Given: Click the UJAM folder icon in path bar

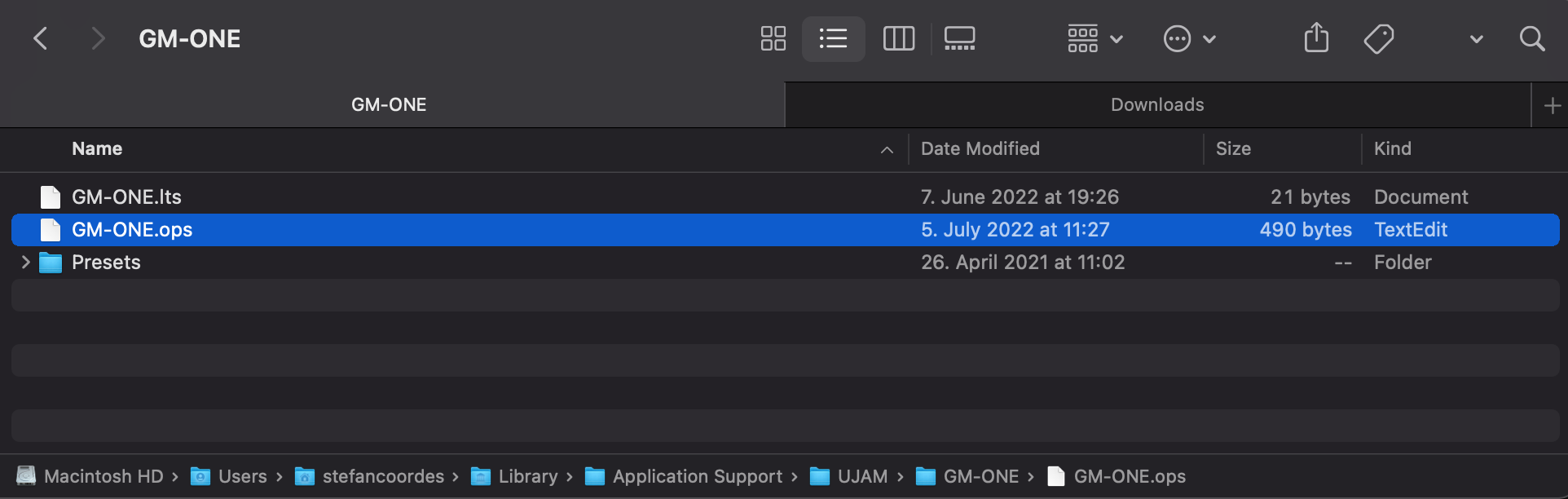Looking at the screenshot, I should pyautogui.click(x=820, y=476).
